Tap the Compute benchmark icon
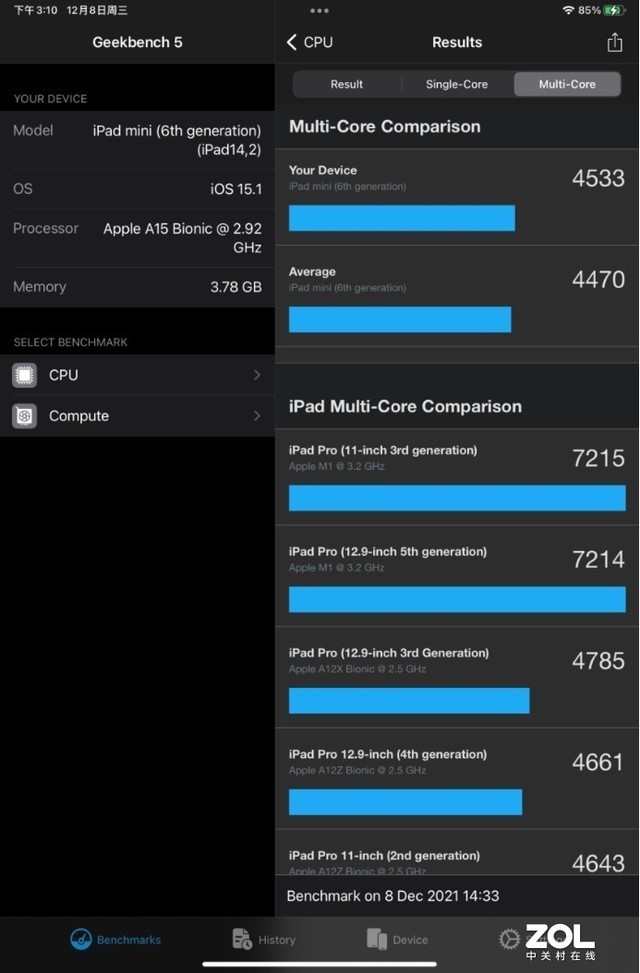Viewport: 640px width, 973px height. [25, 416]
